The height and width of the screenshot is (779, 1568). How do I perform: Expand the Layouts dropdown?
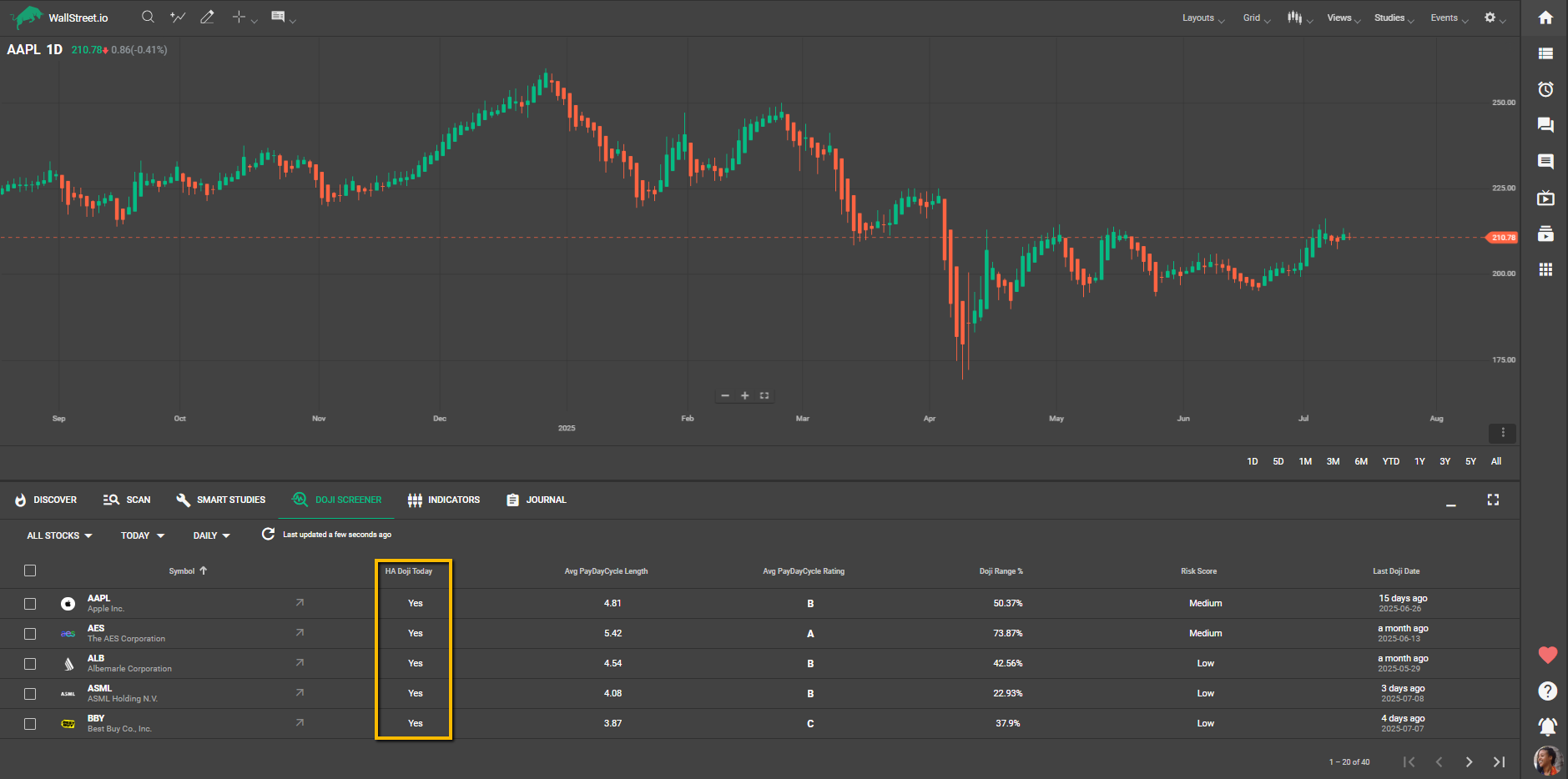[x=1203, y=18]
